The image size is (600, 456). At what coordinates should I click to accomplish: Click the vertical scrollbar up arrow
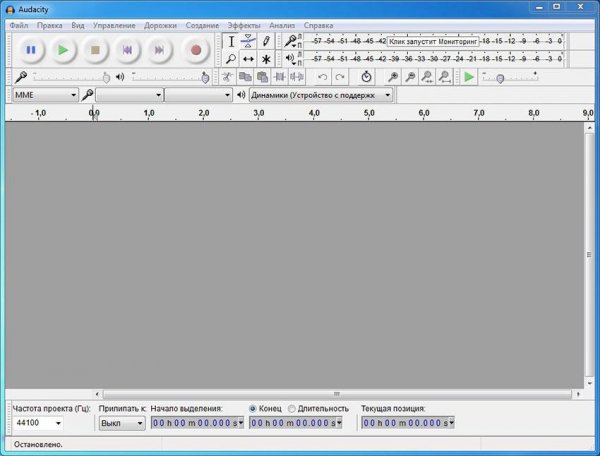pos(589,127)
